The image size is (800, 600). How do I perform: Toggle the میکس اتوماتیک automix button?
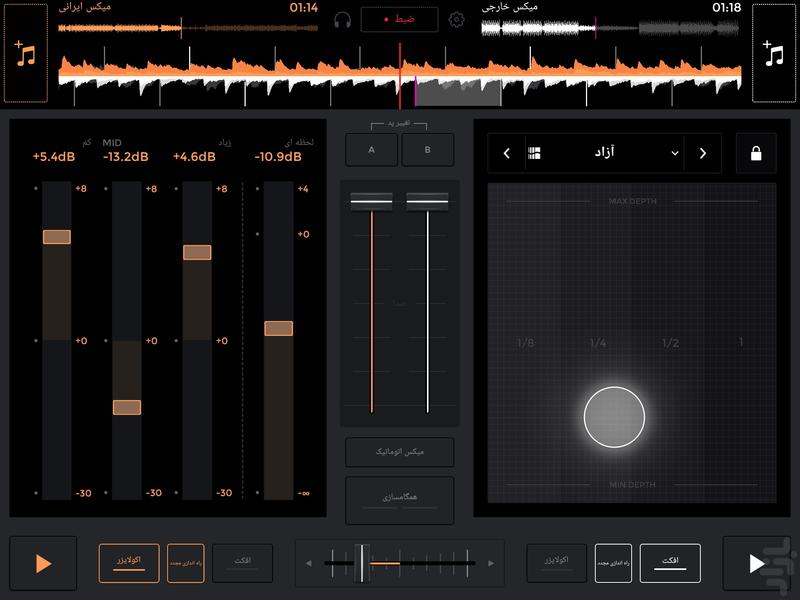tap(400, 452)
